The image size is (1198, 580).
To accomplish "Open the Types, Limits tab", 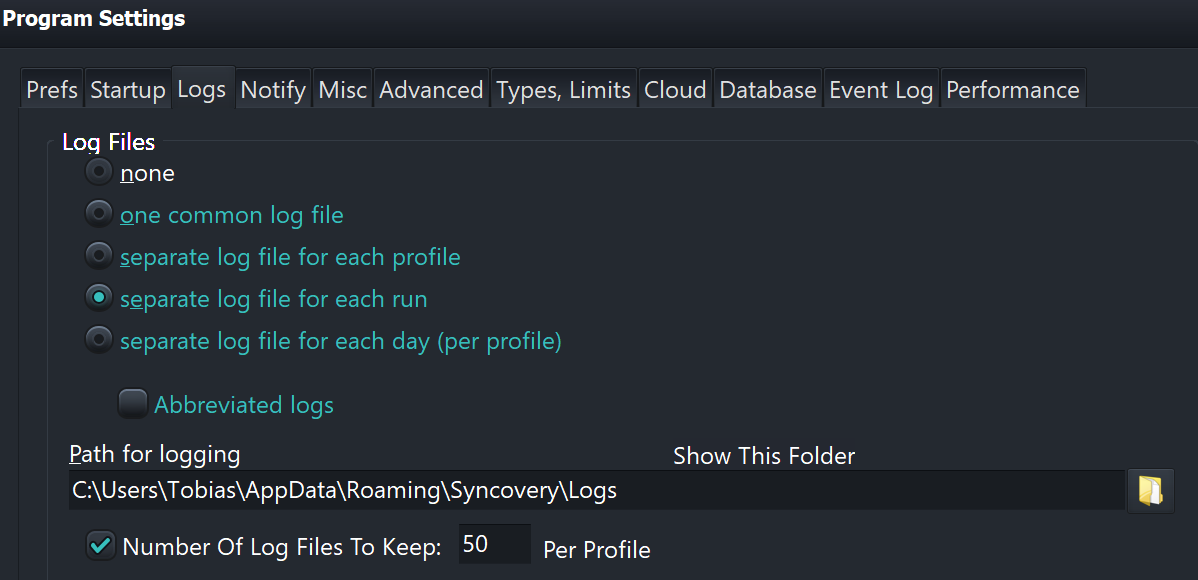I will click(564, 90).
